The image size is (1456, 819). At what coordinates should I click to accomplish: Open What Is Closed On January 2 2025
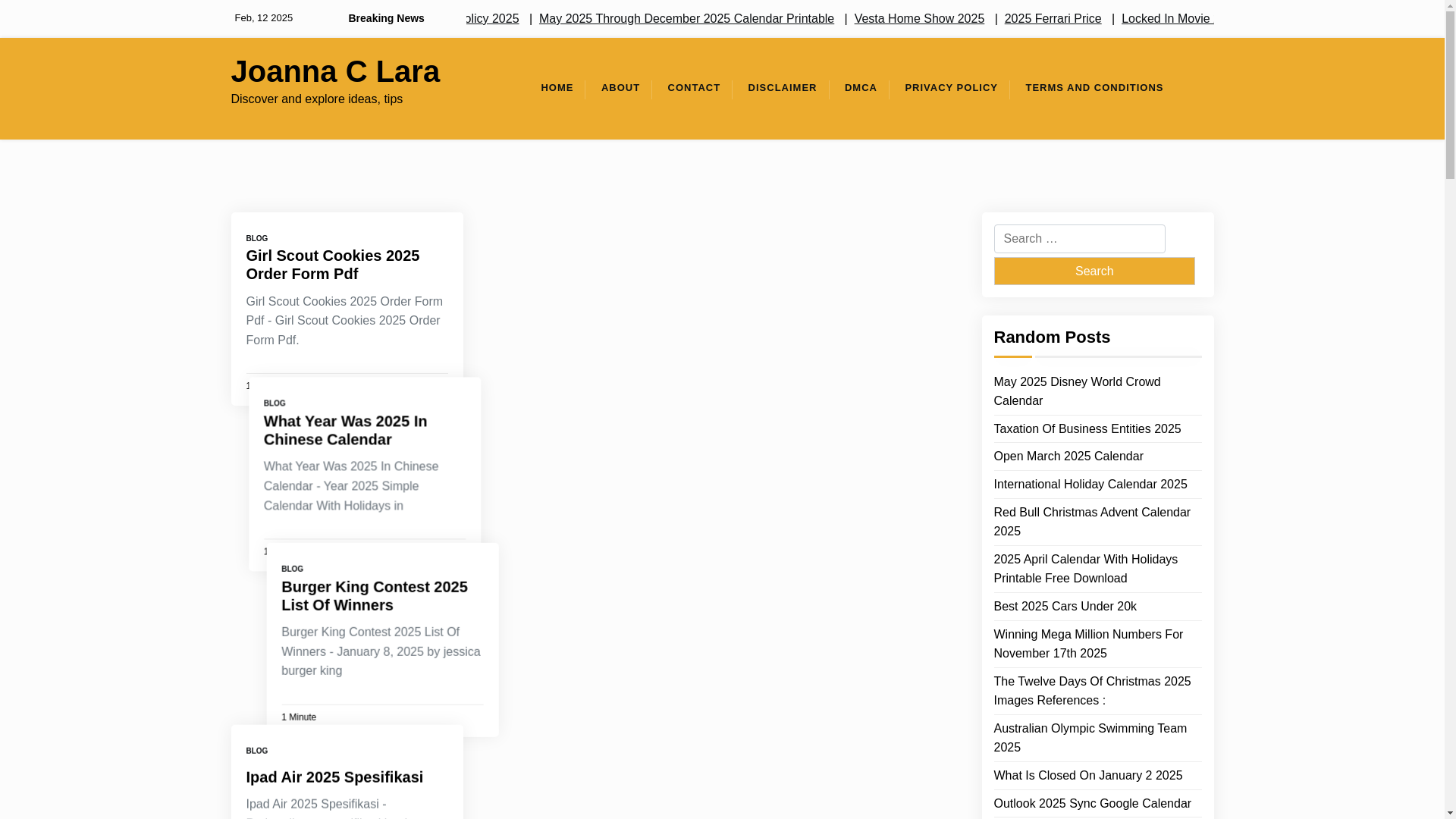tap(1087, 775)
